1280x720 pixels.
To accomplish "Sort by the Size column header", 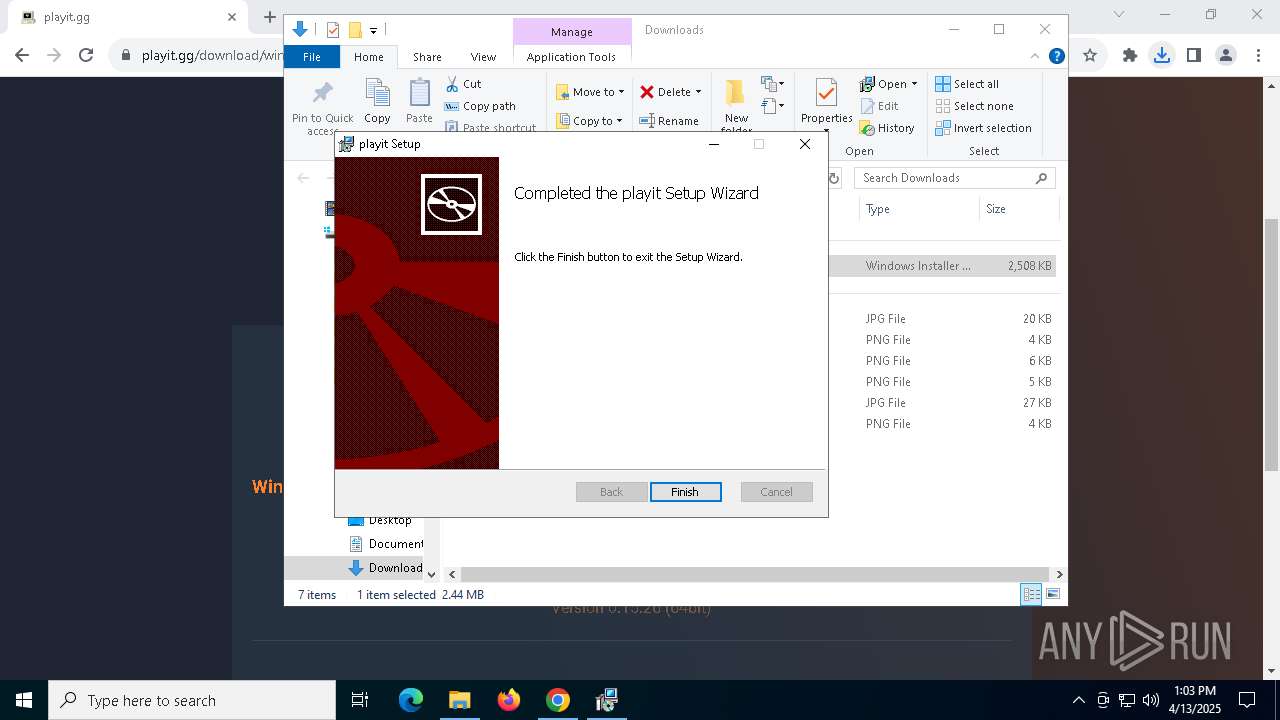I will point(1018,209).
